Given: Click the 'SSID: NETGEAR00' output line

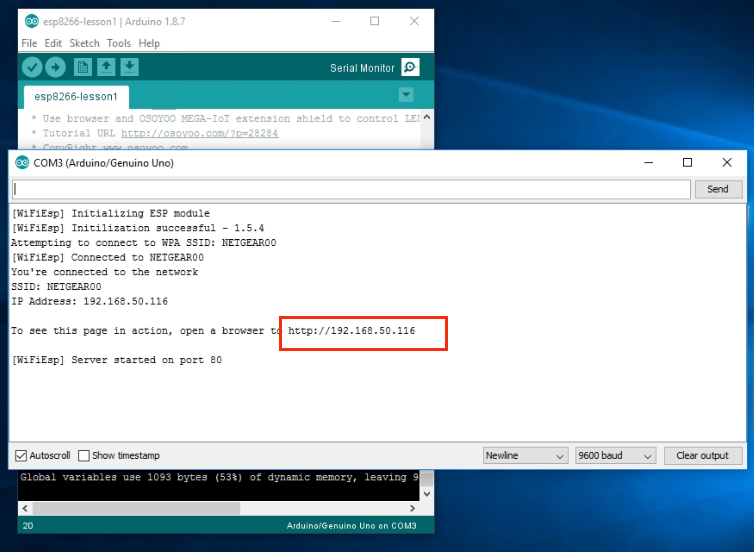Looking at the screenshot, I should (x=56, y=287).
